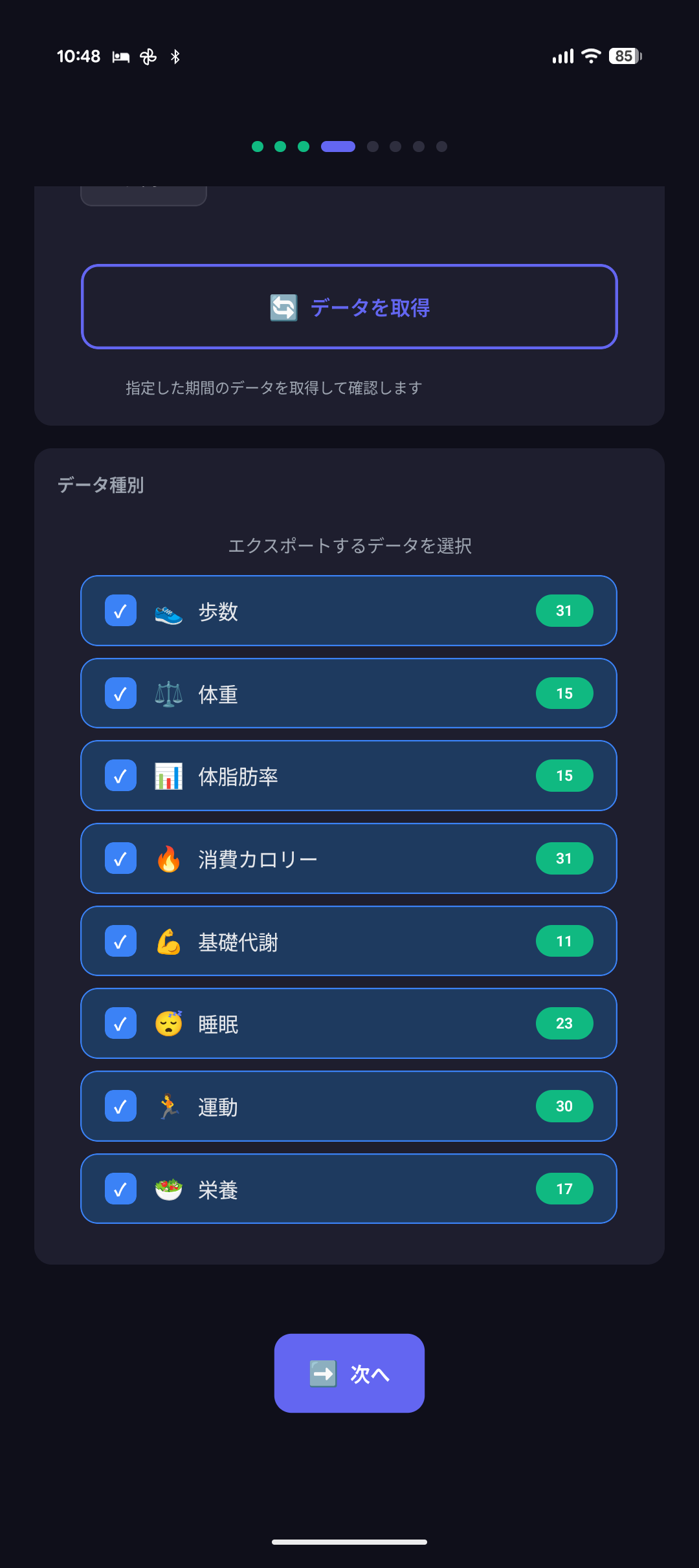The image size is (699, 1568).
Task: Uncheck the 体重 checkbox
Action: pos(120,694)
